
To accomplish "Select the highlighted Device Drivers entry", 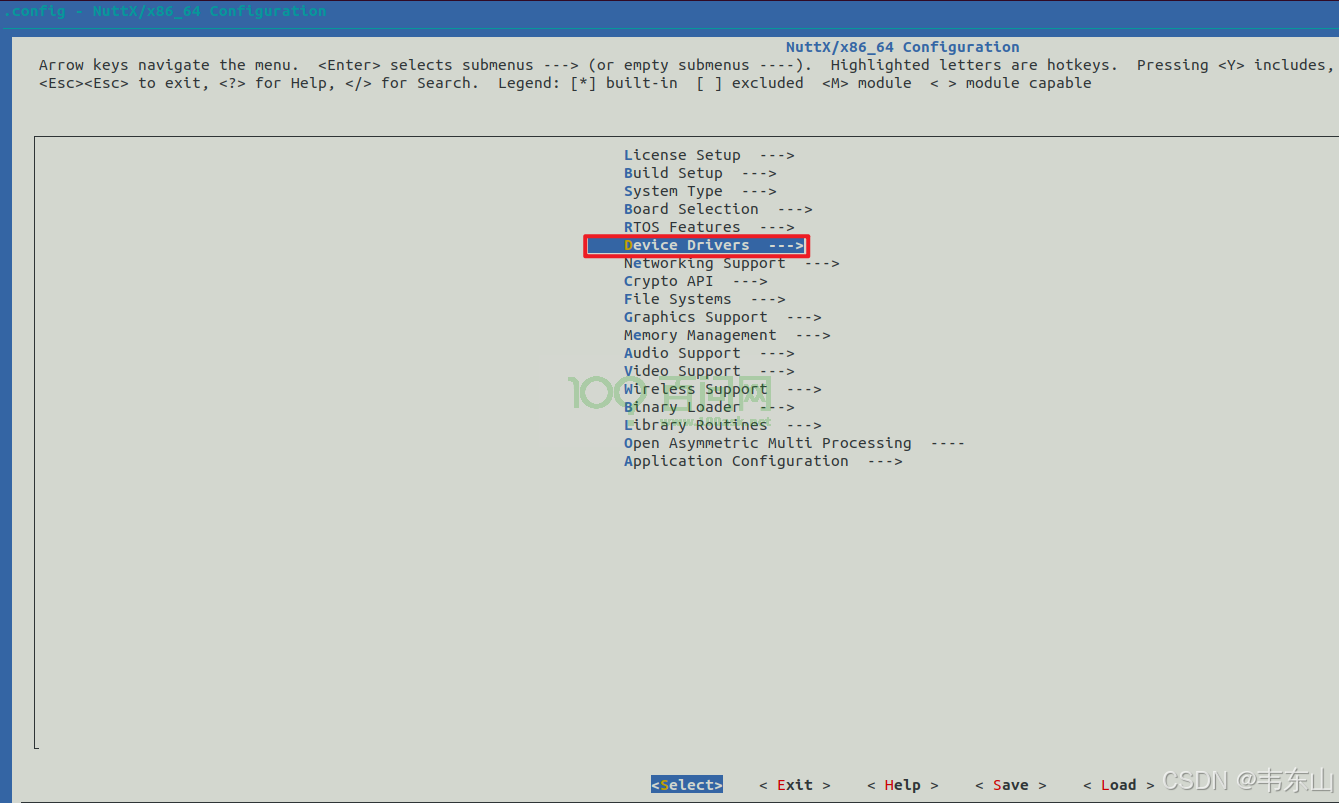I will click(x=696, y=245).
